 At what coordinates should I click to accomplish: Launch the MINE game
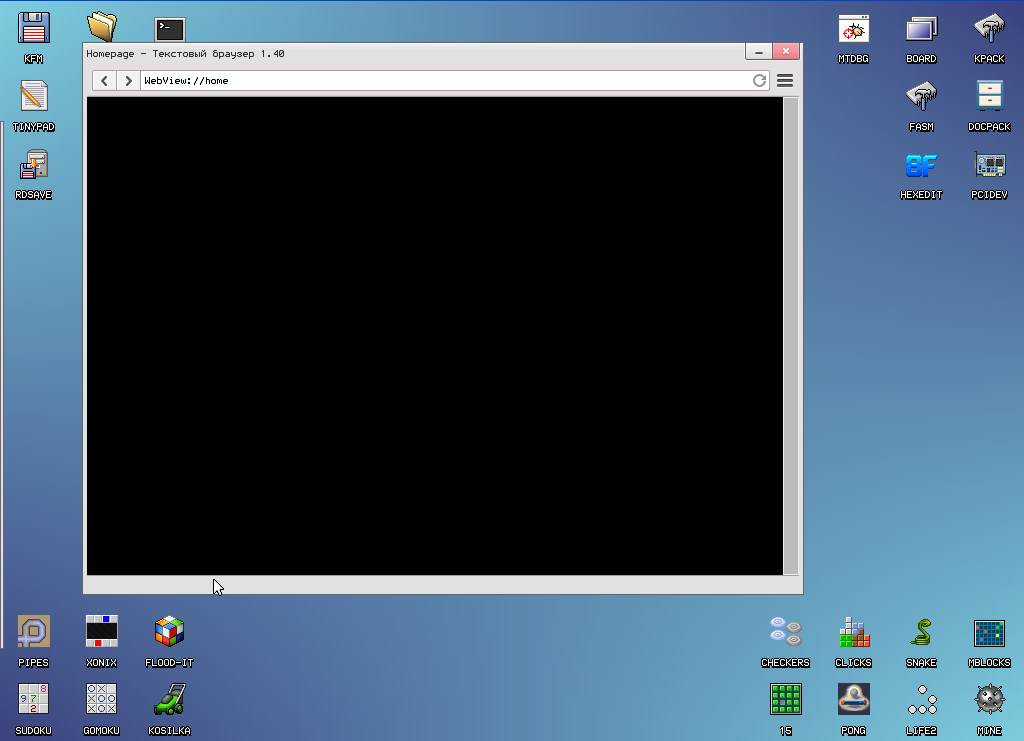(x=989, y=700)
